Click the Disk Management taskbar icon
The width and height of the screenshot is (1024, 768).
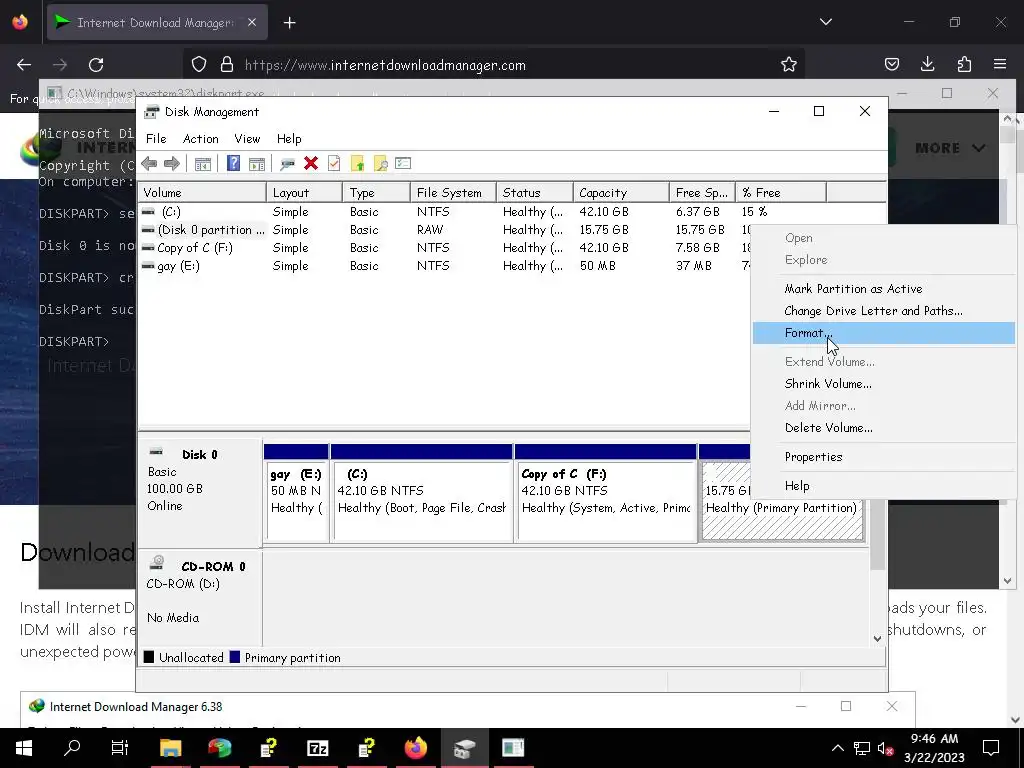click(x=464, y=748)
